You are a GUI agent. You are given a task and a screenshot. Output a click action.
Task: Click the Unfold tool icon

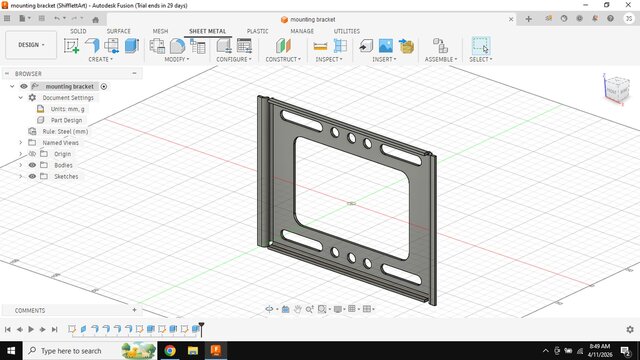click(x=111, y=46)
